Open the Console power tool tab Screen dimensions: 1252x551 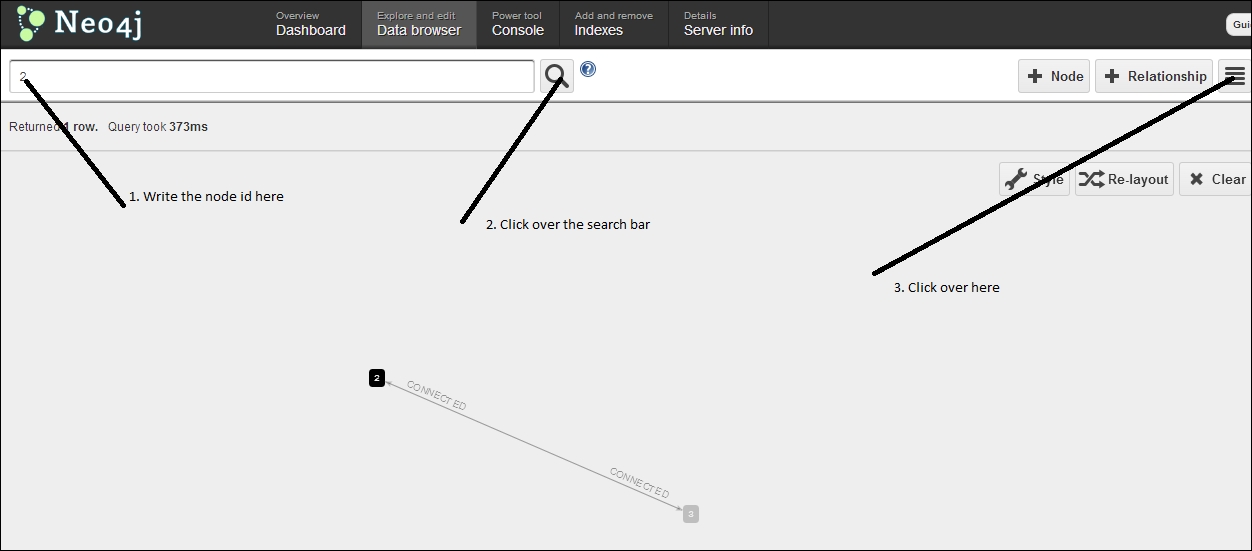click(518, 24)
